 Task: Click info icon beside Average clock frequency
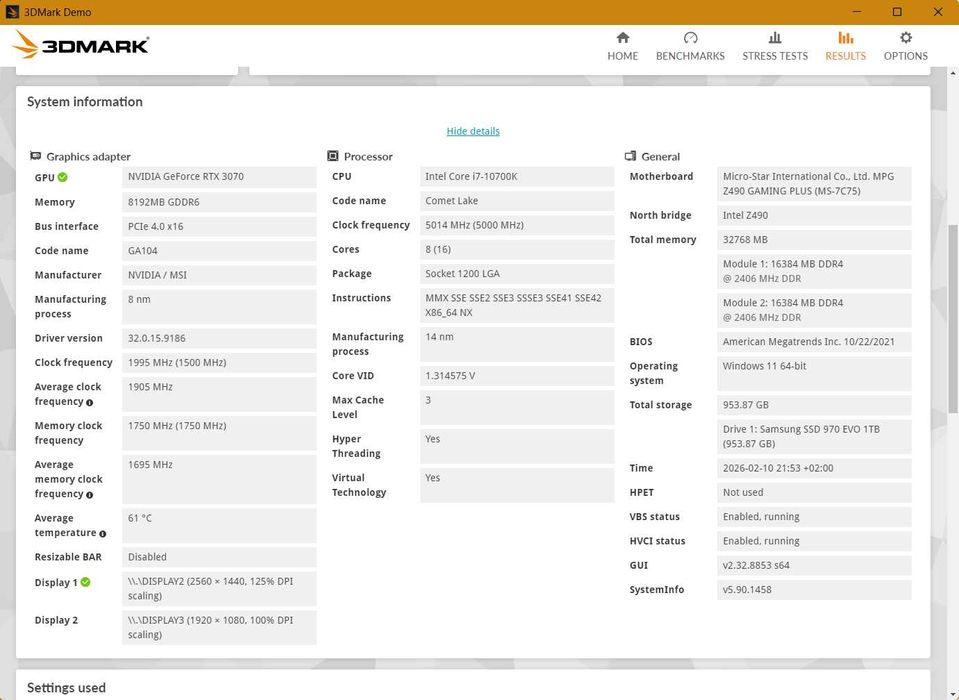point(89,402)
